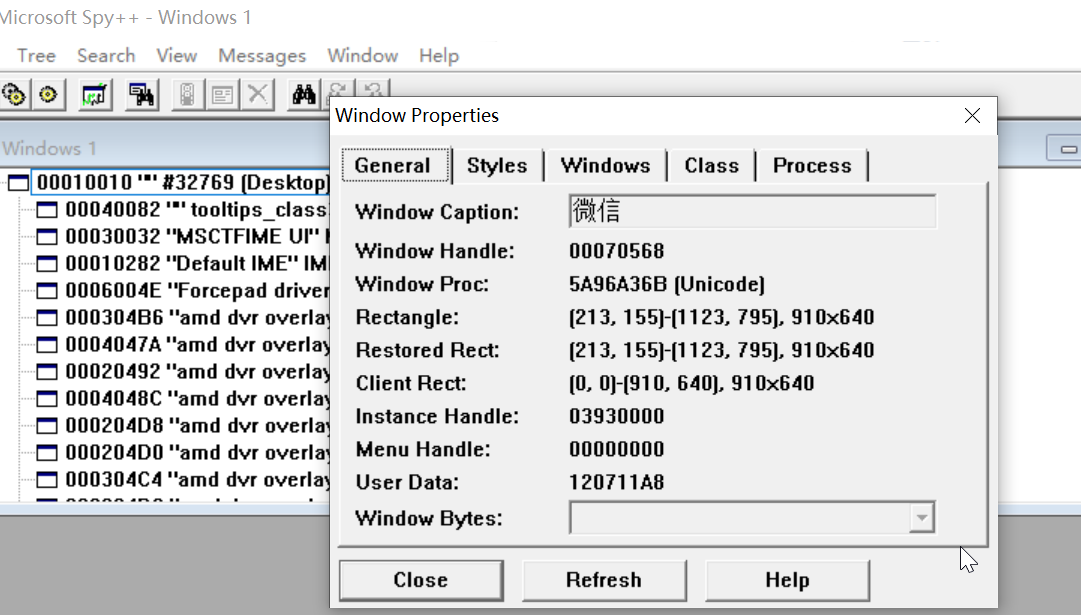Viewport: 1081px width, 615px height.
Task: Click the binoculars Find icon
Action: point(303,94)
